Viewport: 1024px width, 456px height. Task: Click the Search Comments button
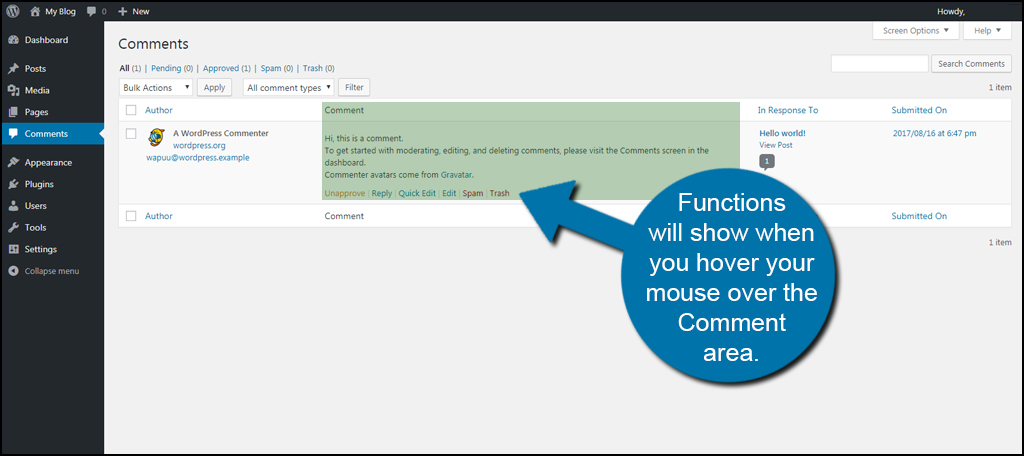pyautogui.click(x=971, y=64)
